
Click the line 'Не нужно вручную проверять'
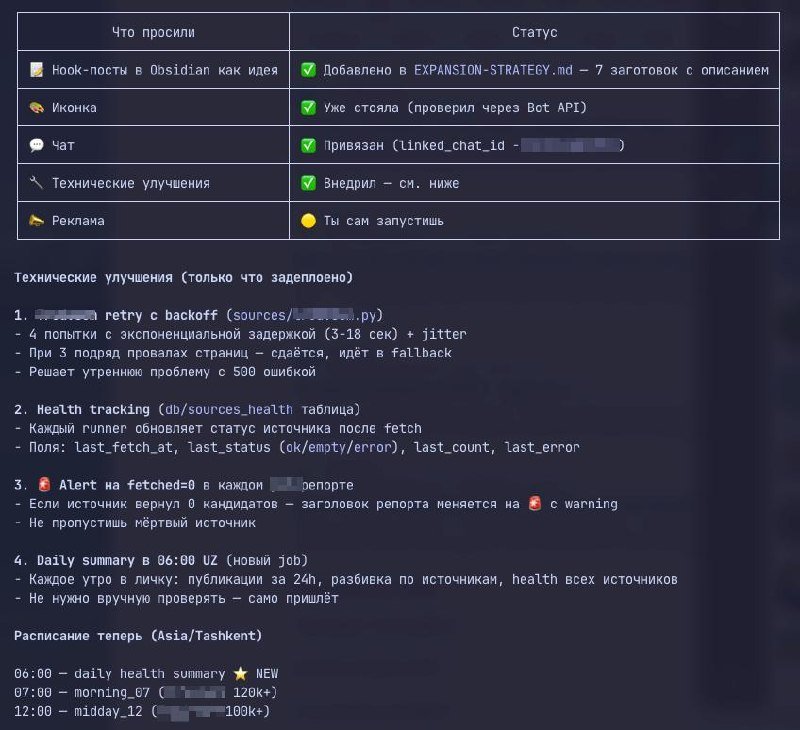tap(176, 598)
